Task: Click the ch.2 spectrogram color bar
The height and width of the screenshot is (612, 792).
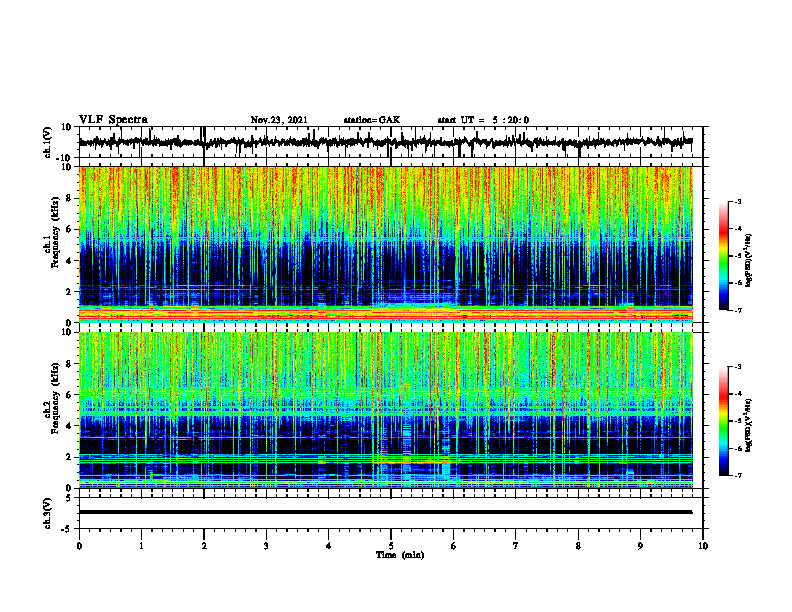Action: tap(724, 421)
